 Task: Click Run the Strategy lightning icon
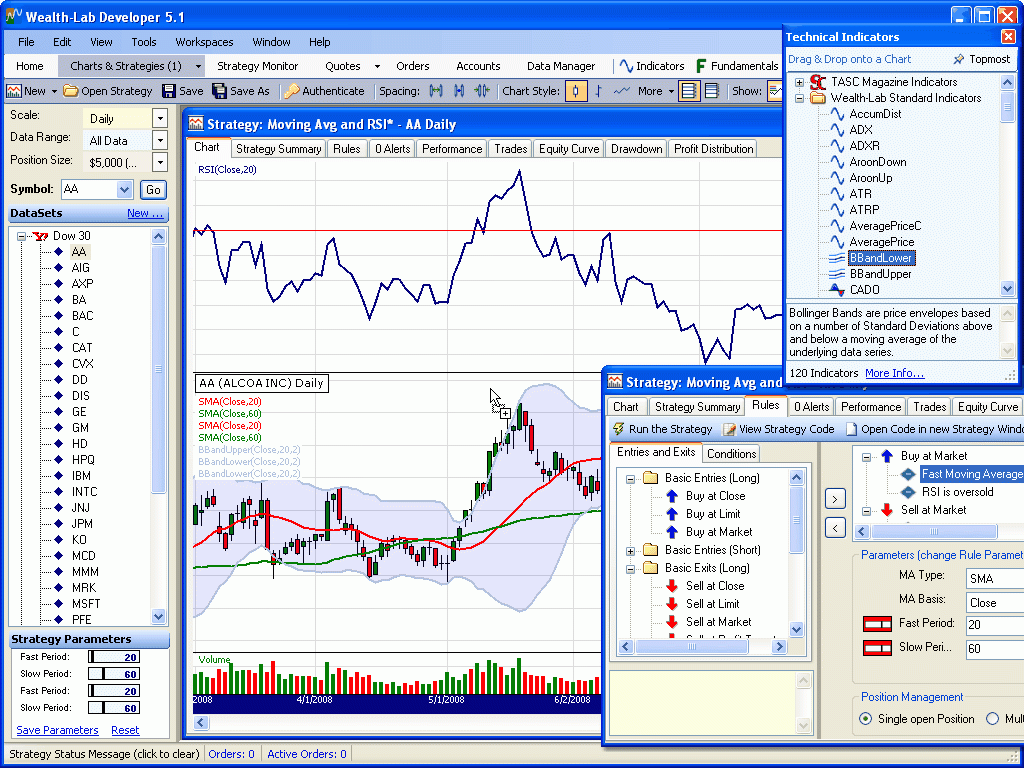[x=619, y=429]
